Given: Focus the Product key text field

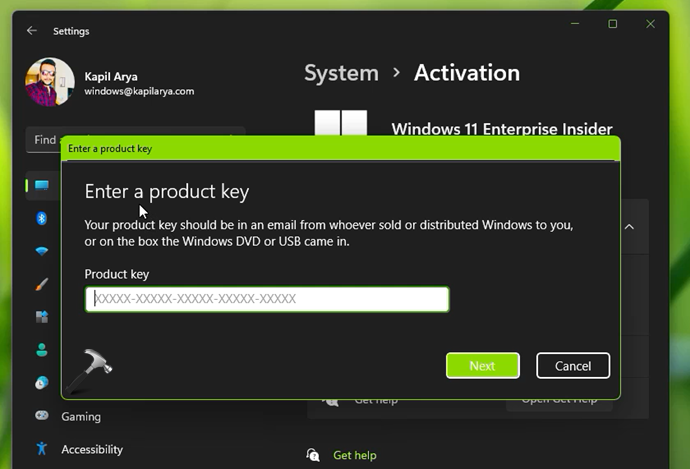Looking at the screenshot, I should [267, 299].
